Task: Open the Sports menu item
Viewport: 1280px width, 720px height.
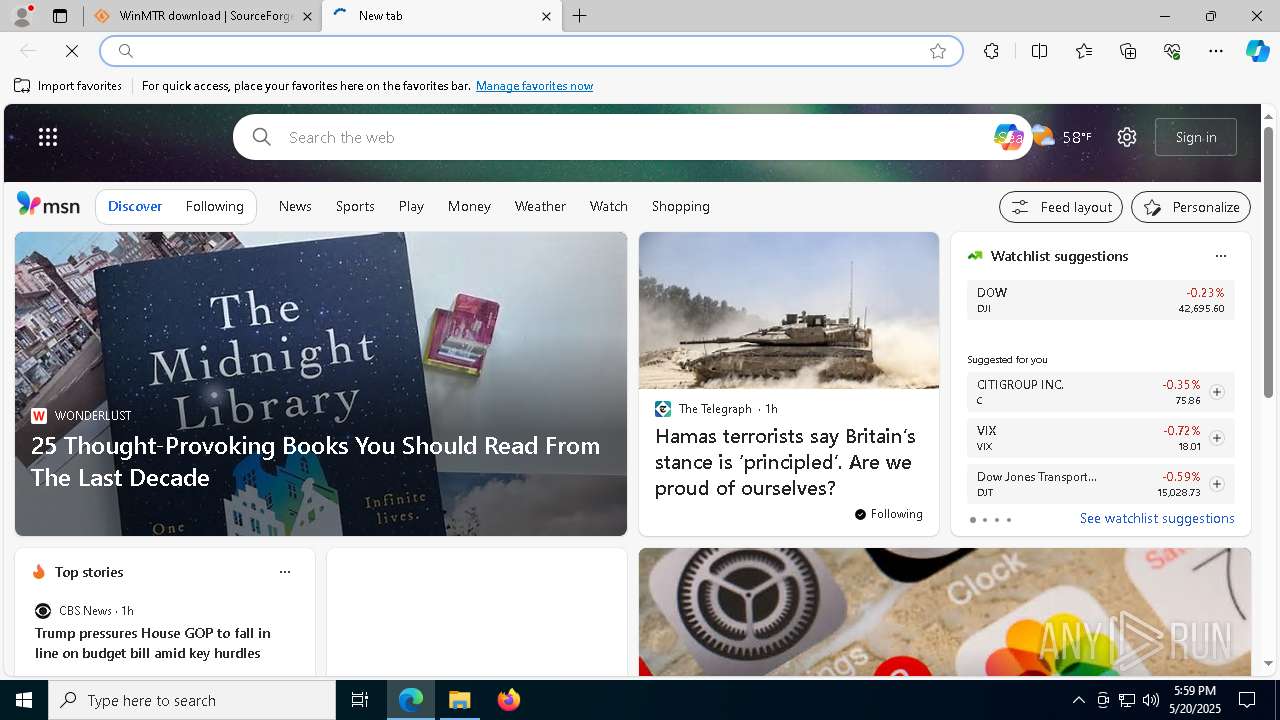Action: pyautogui.click(x=355, y=206)
